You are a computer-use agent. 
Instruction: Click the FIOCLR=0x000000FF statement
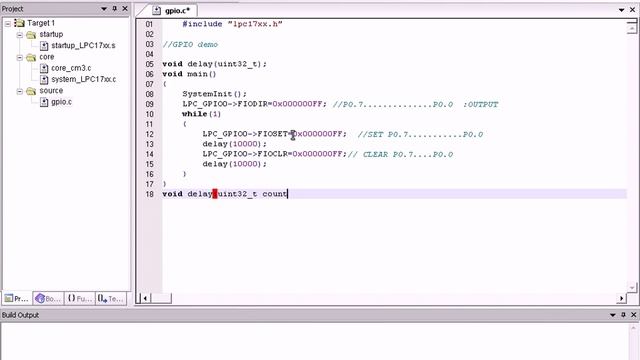[274, 154]
